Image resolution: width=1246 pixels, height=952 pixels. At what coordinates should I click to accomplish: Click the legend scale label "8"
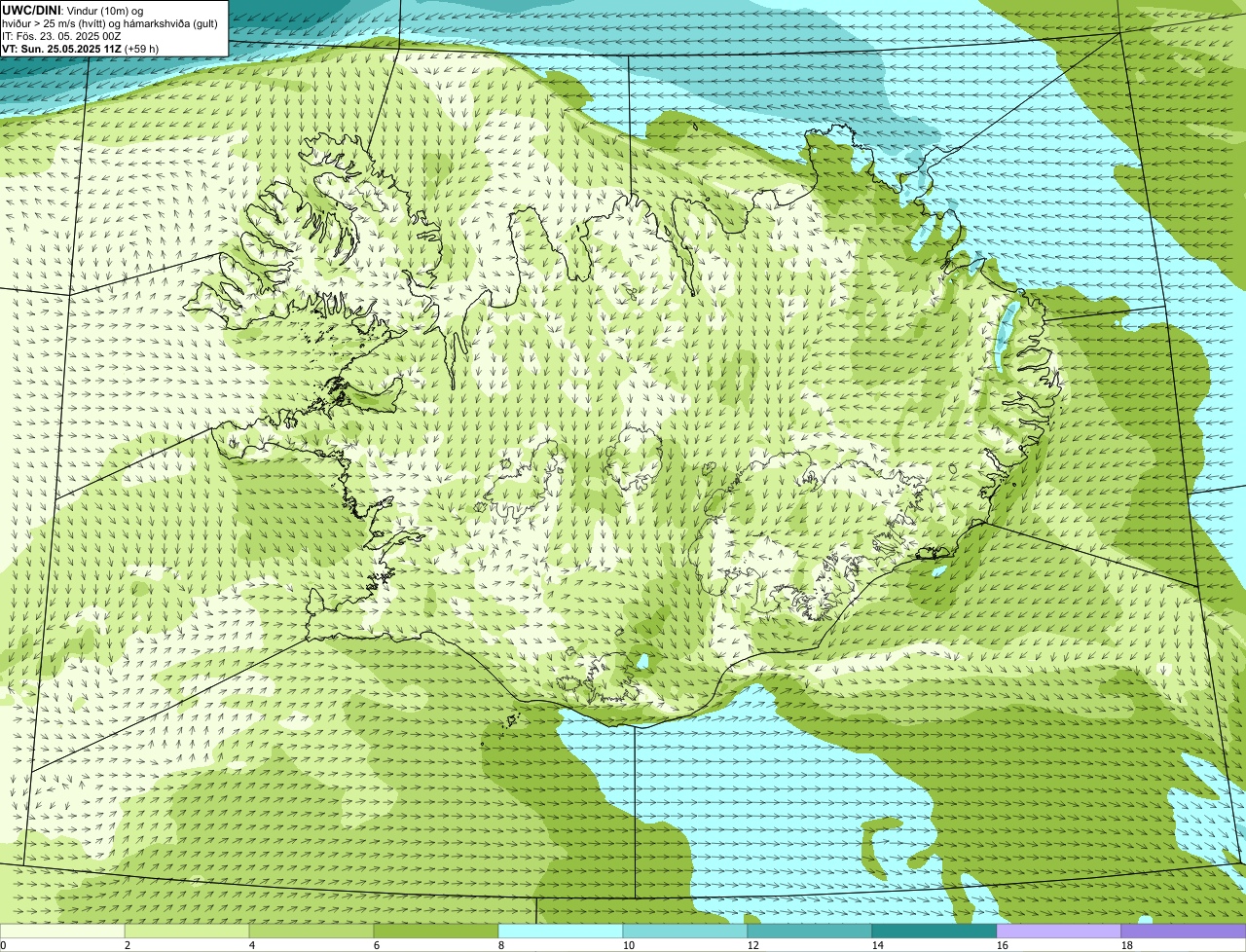coord(501,945)
